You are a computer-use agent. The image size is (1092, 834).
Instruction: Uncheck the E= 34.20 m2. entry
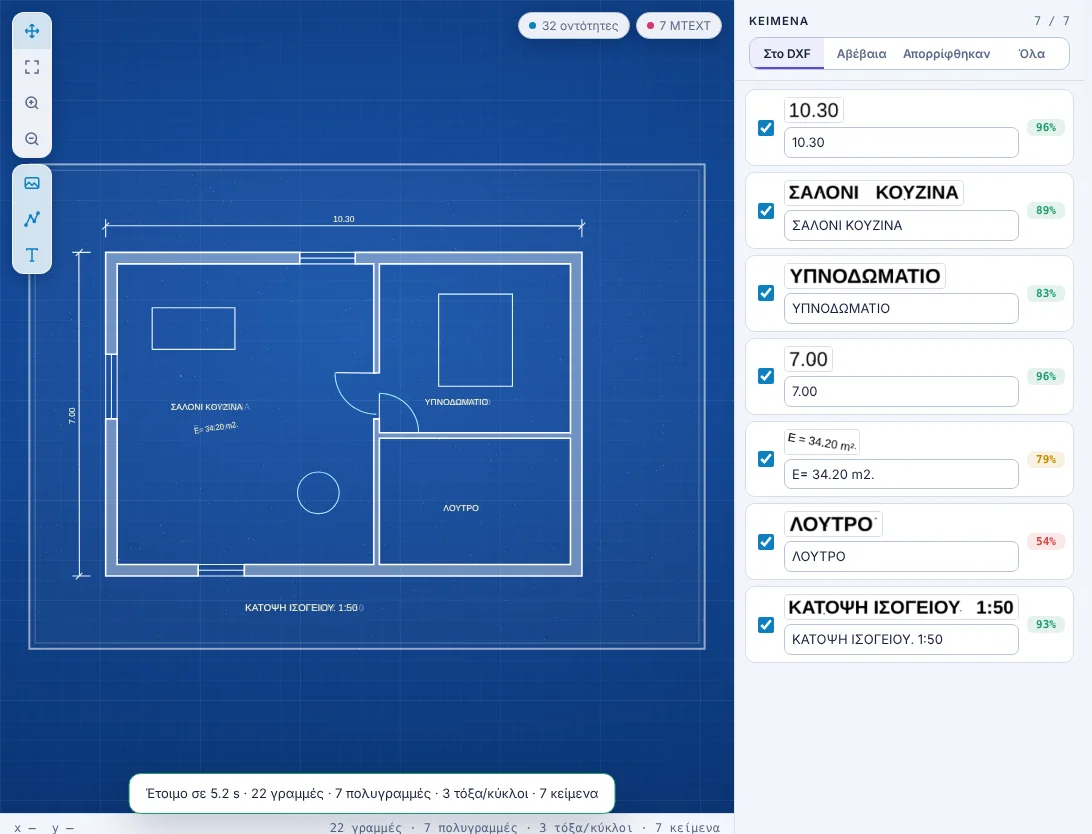click(766, 459)
